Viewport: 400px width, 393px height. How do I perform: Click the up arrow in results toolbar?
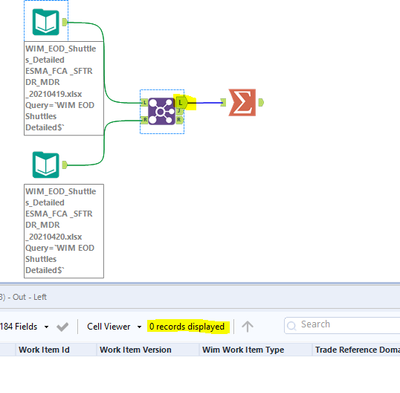(x=247, y=327)
